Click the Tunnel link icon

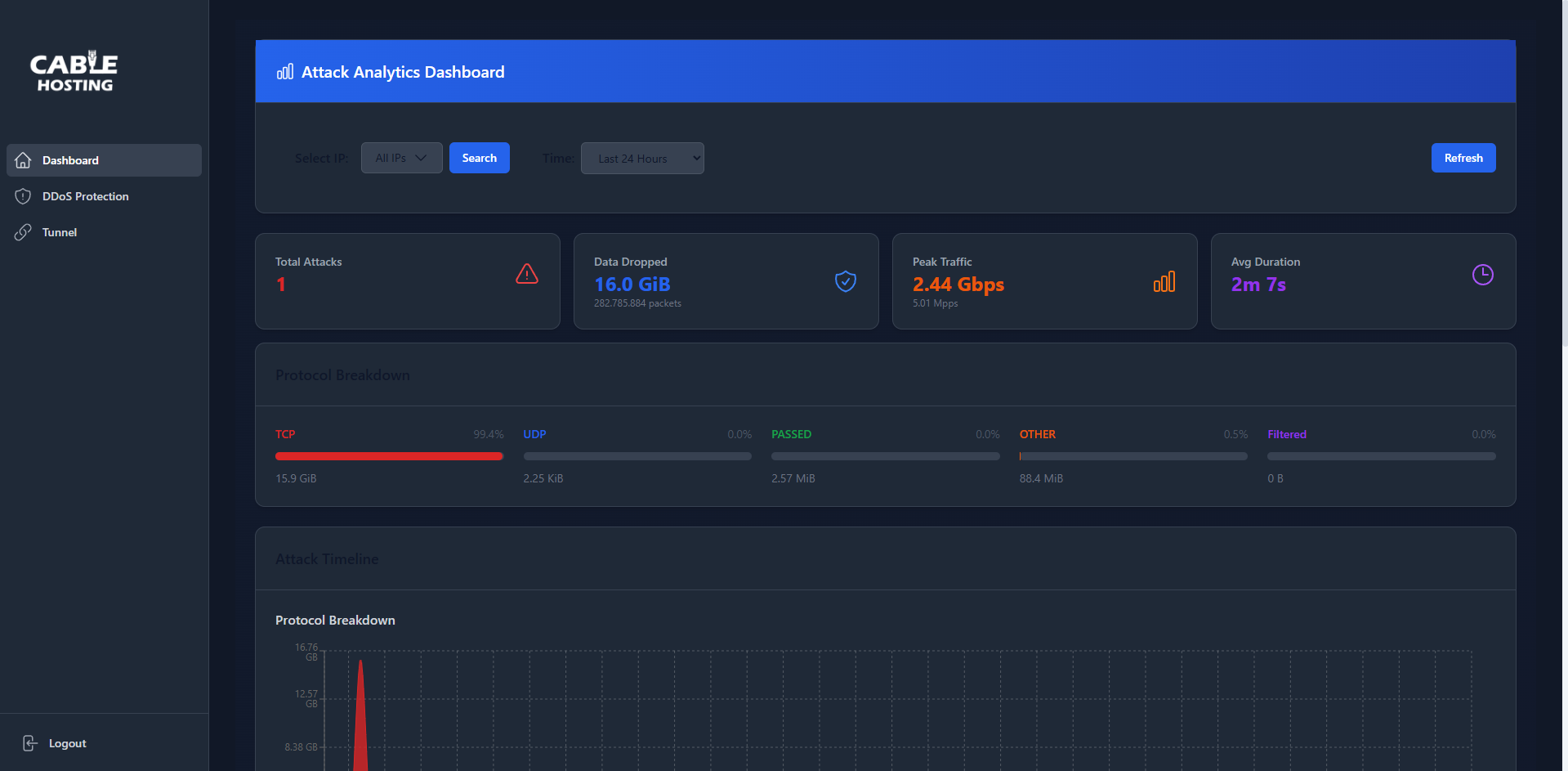pos(23,232)
